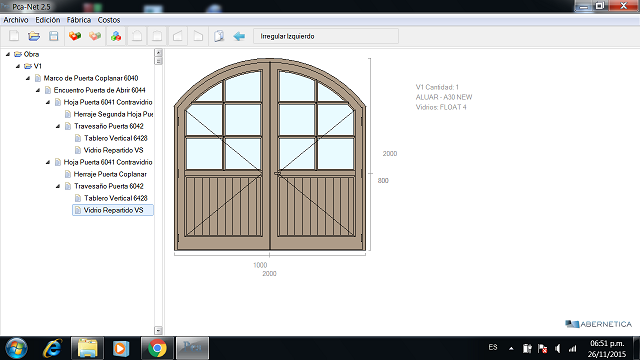The width and height of the screenshot is (640, 360).
Task: Open a file with the folder icon
Action: [34, 36]
